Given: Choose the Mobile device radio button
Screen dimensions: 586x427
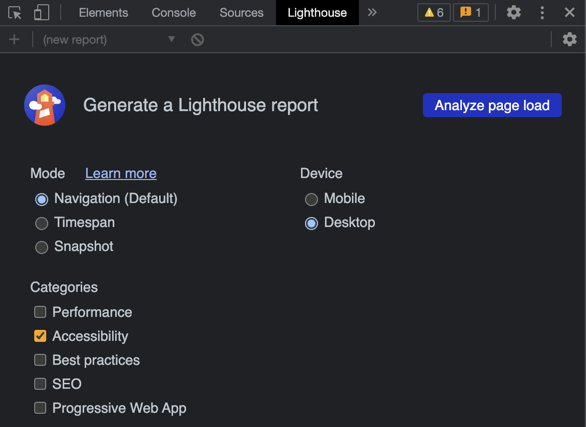Looking at the screenshot, I should pyautogui.click(x=311, y=199).
